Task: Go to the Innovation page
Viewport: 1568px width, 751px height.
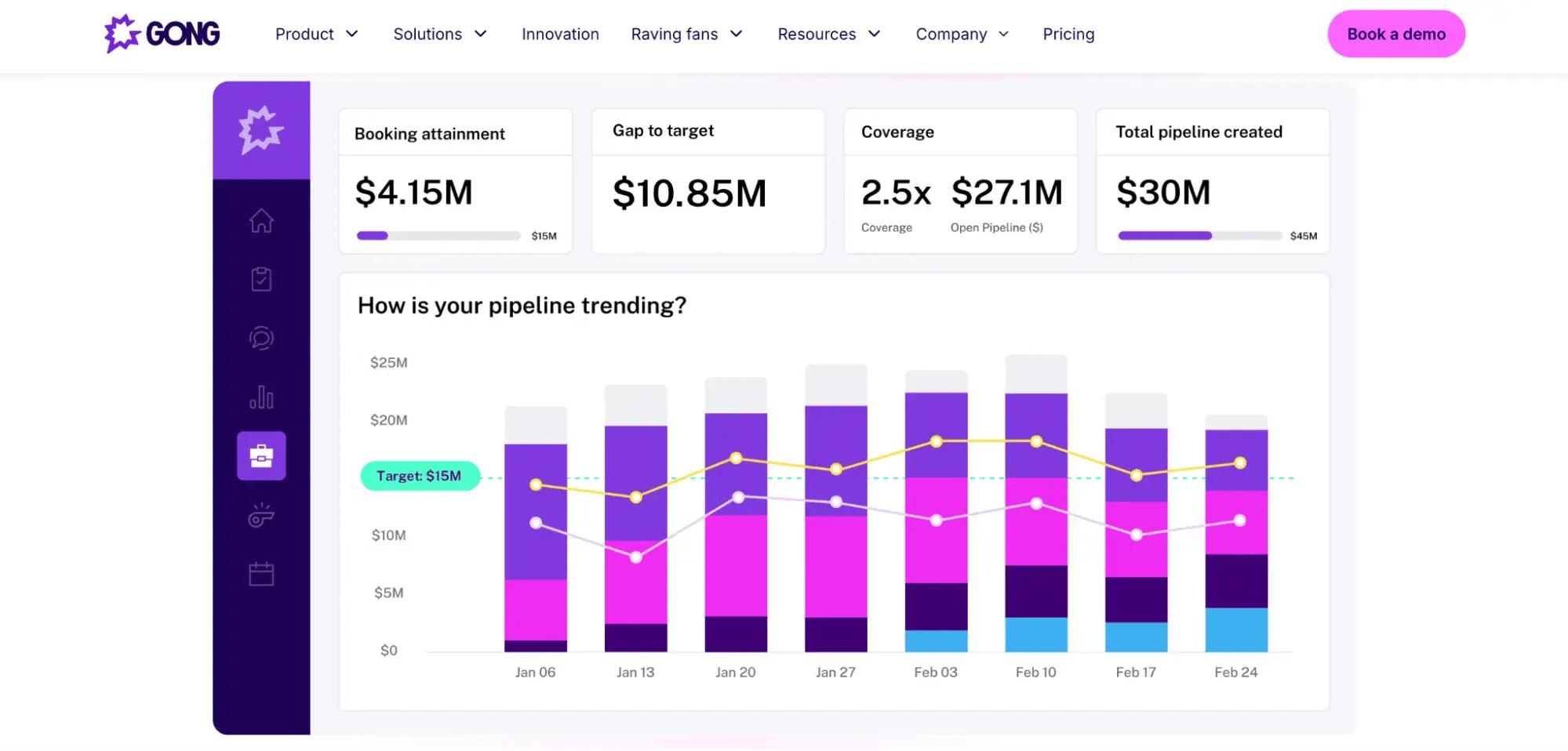Action: click(x=560, y=34)
